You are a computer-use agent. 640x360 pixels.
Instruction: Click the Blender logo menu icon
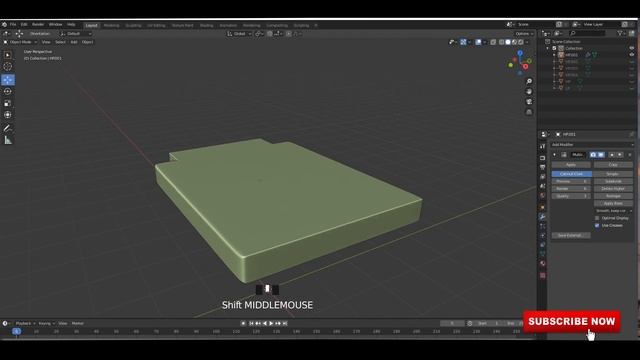(4, 24)
